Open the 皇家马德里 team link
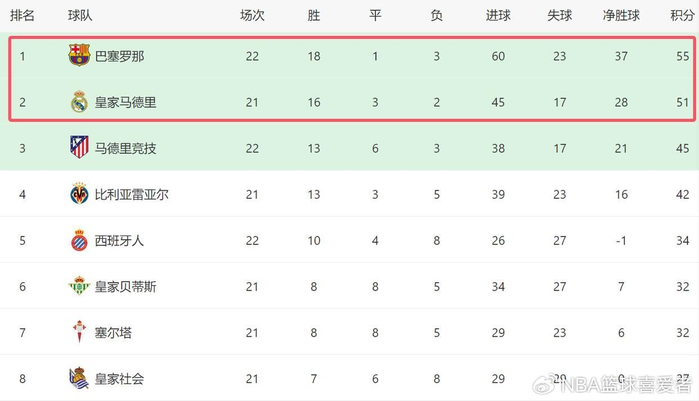The image size is (699, 401). [x=126, y=102]
